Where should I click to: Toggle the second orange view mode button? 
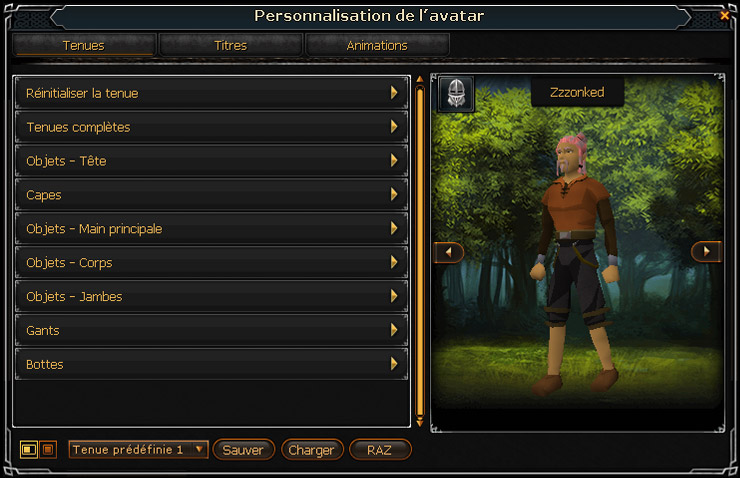click(48, 450)
